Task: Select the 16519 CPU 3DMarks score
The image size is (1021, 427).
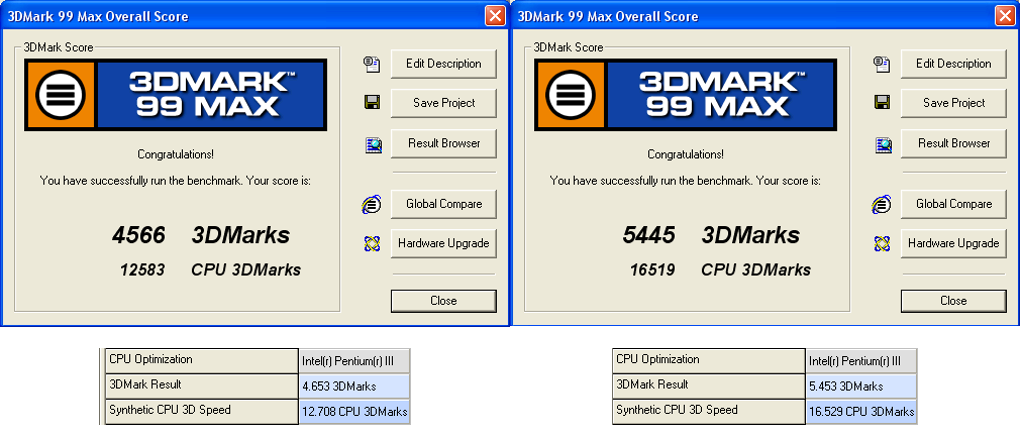Action: [720, 269]
